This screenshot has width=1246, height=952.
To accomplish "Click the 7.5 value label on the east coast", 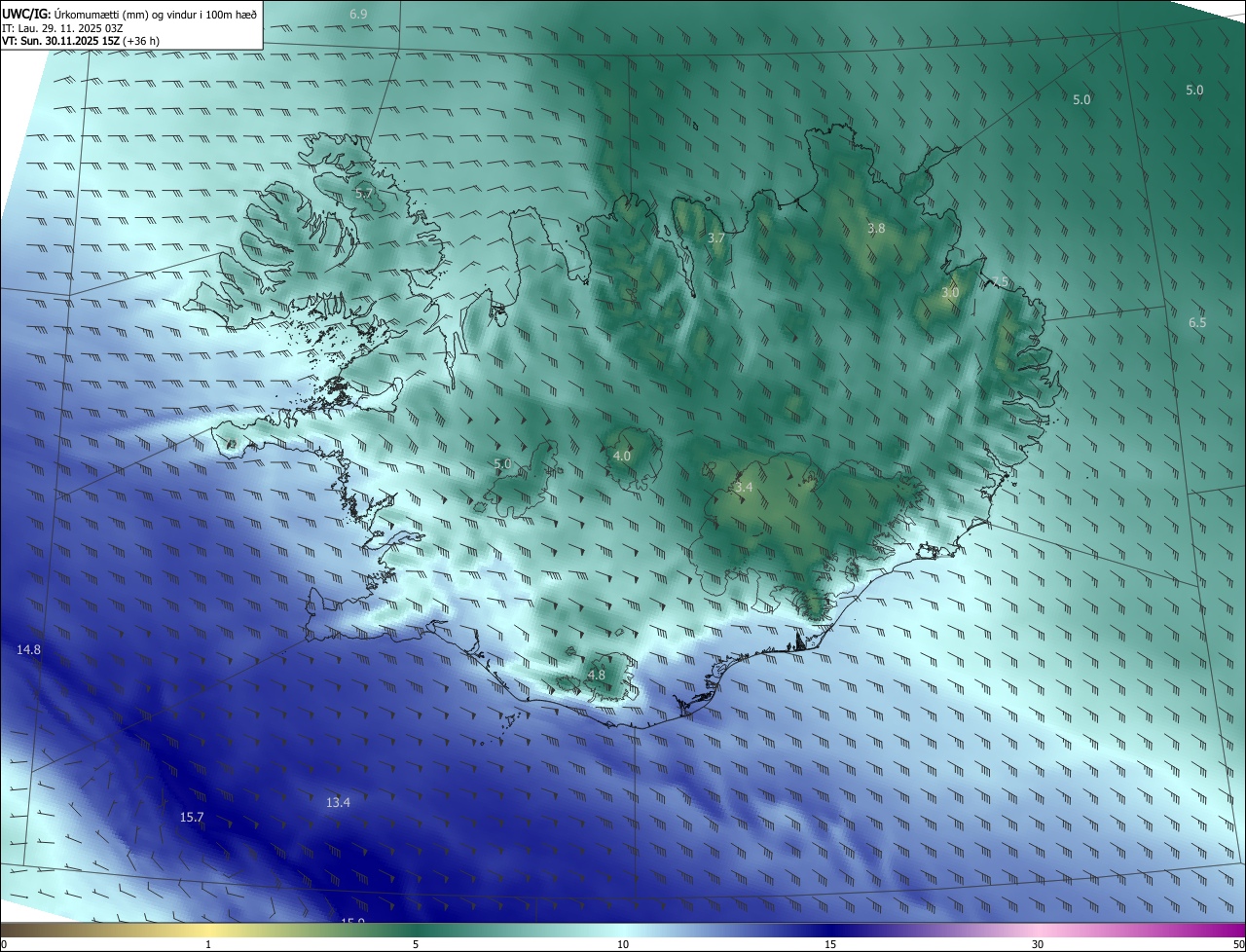I will [x=1000, y=281].
